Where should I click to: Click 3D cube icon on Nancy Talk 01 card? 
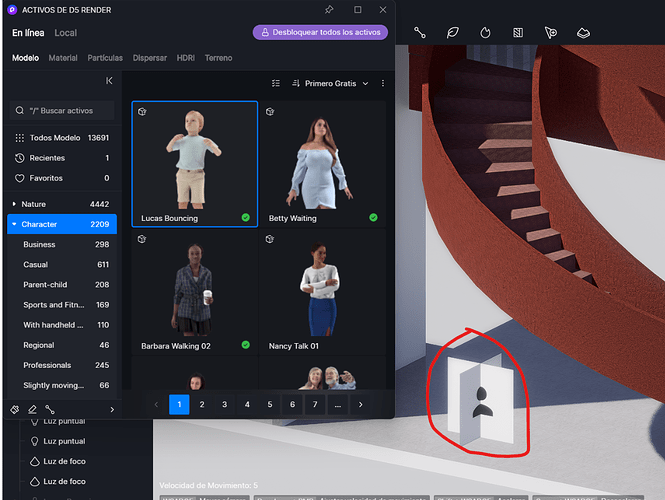(270, 239)
